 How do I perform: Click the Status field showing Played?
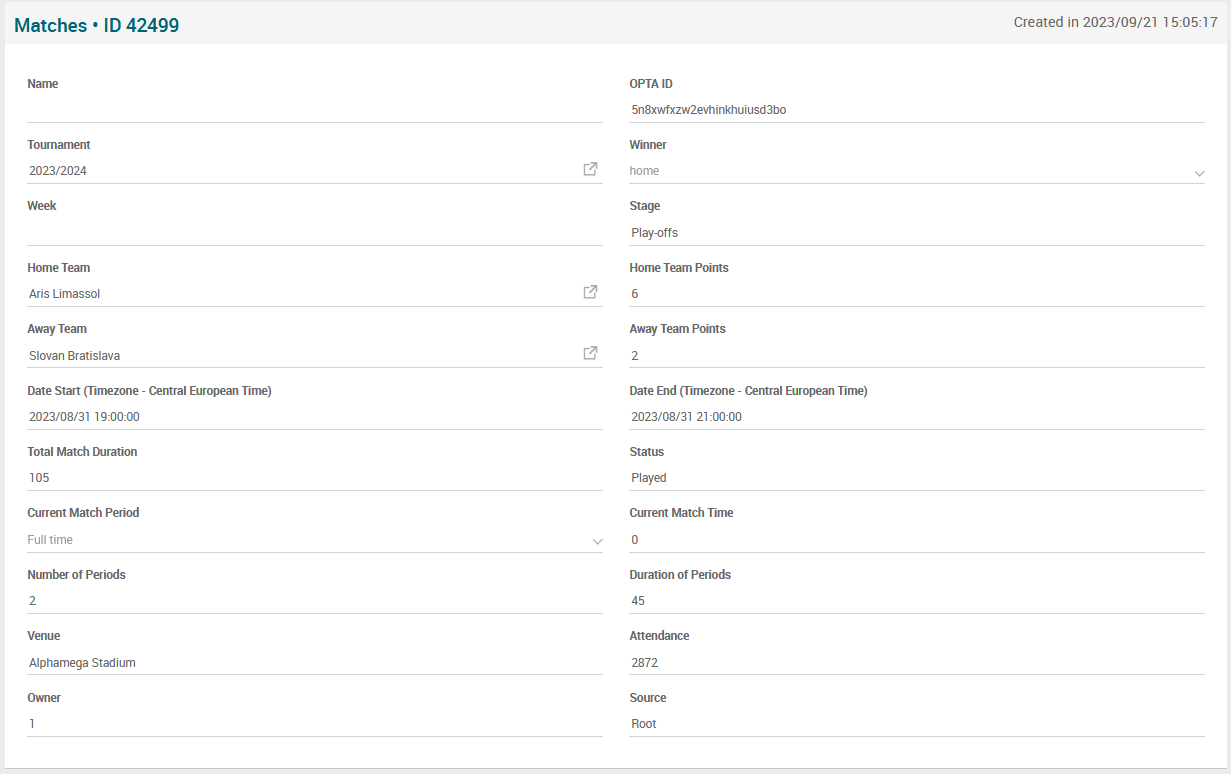[x=915, y=478]
